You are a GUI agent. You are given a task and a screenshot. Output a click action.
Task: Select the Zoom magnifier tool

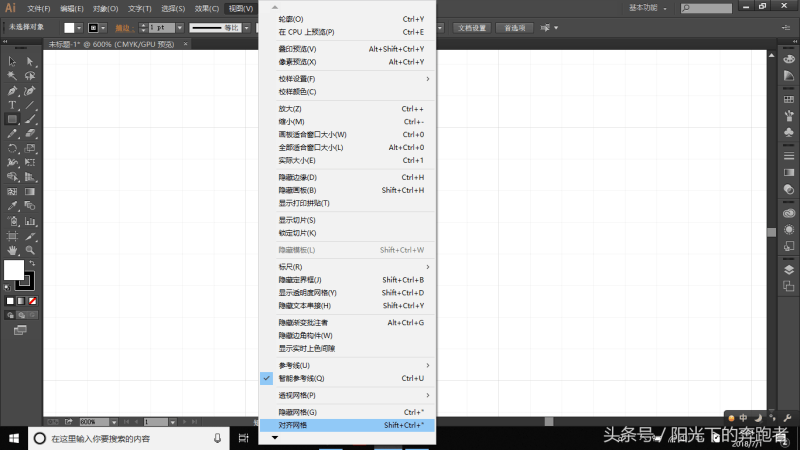[30, 251]
